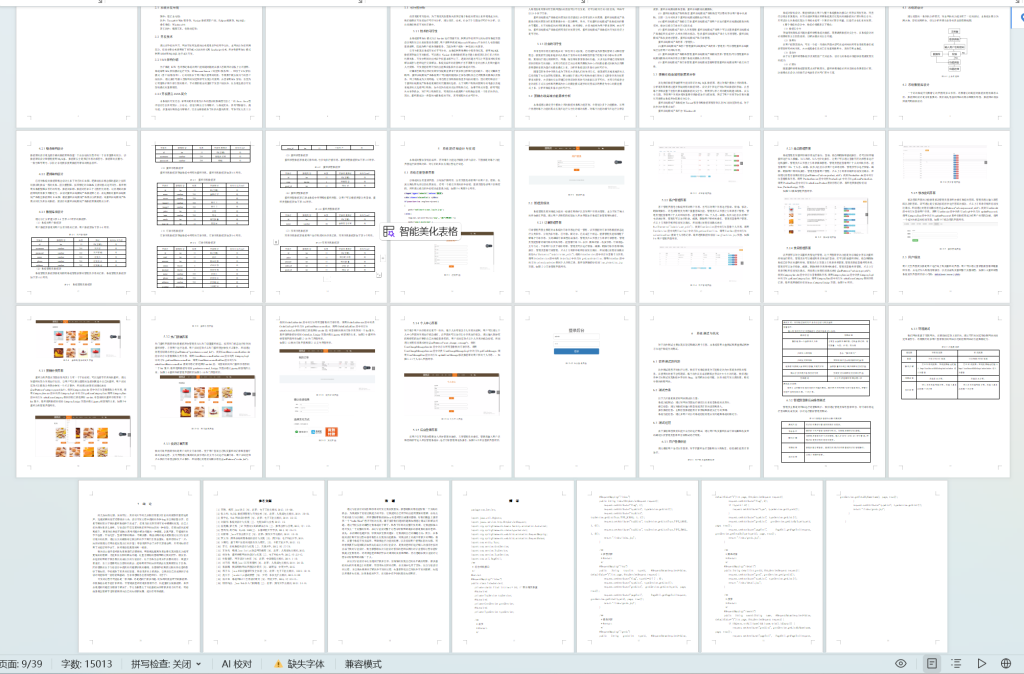Image resolution: width=1024 pixels, height=674 pixels.
Task: Select the login page with blue button
Action: pos(575,391)
